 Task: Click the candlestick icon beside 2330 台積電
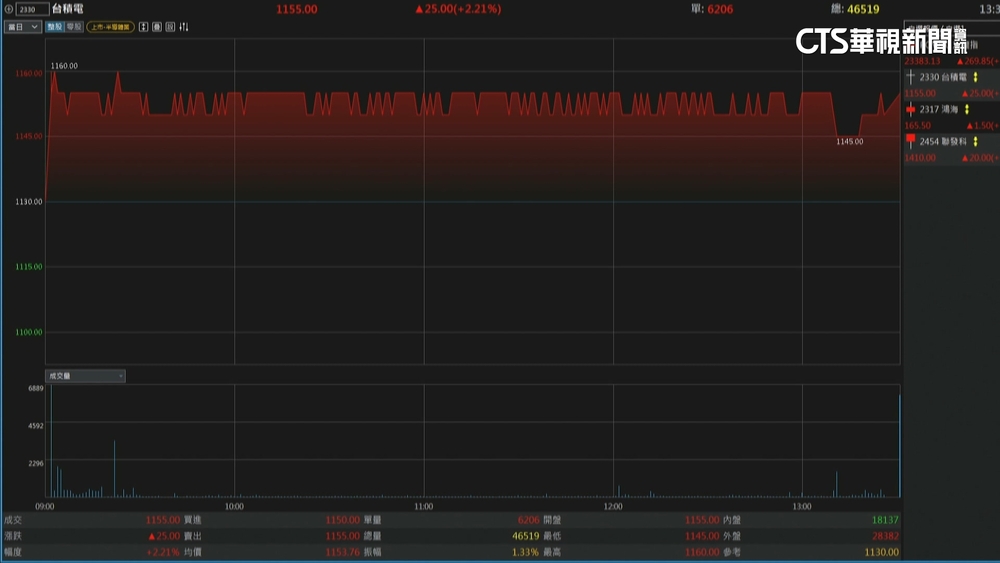(910, 77)
